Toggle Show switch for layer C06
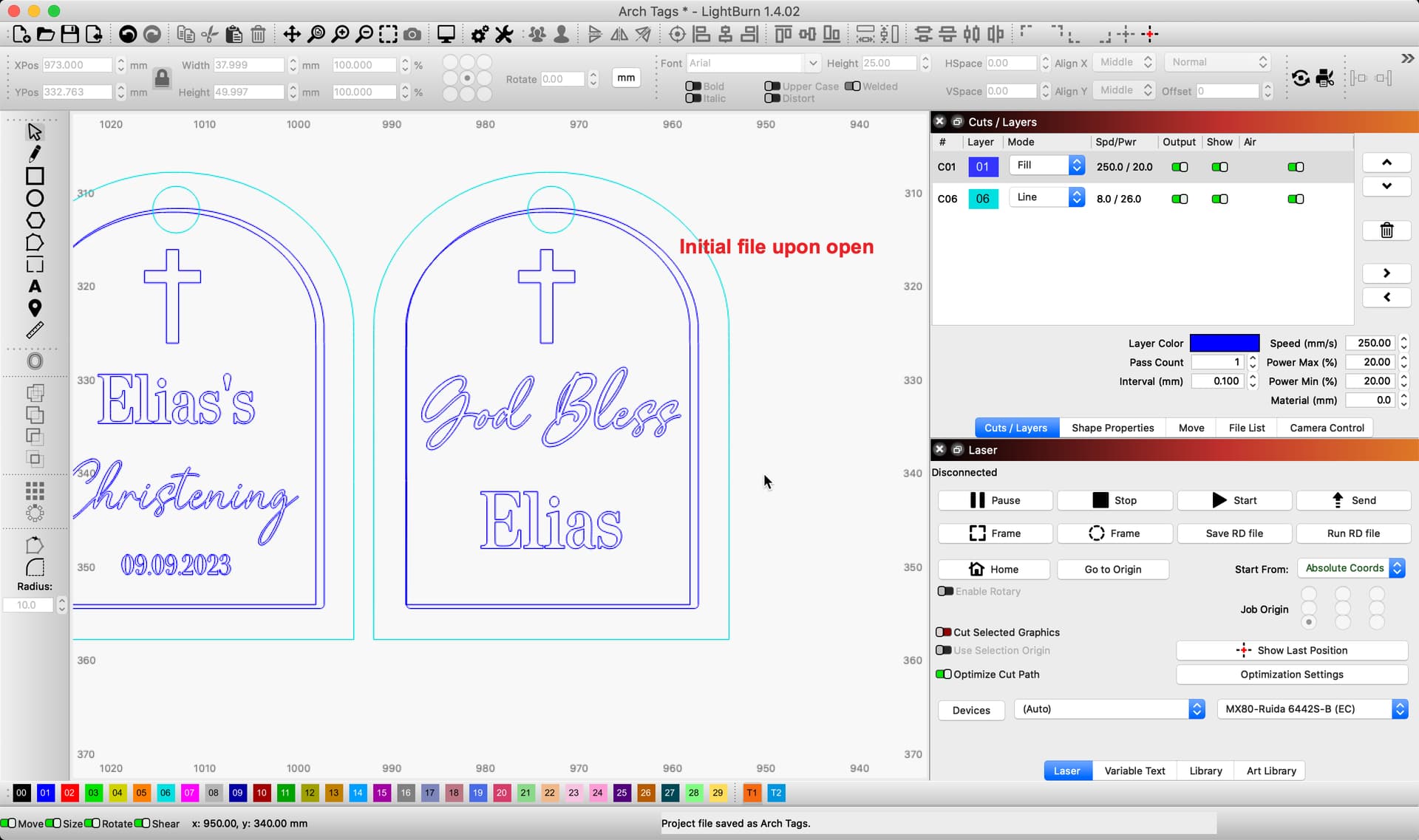This screenshot has width=1419, height=840. click(1219, 199)
